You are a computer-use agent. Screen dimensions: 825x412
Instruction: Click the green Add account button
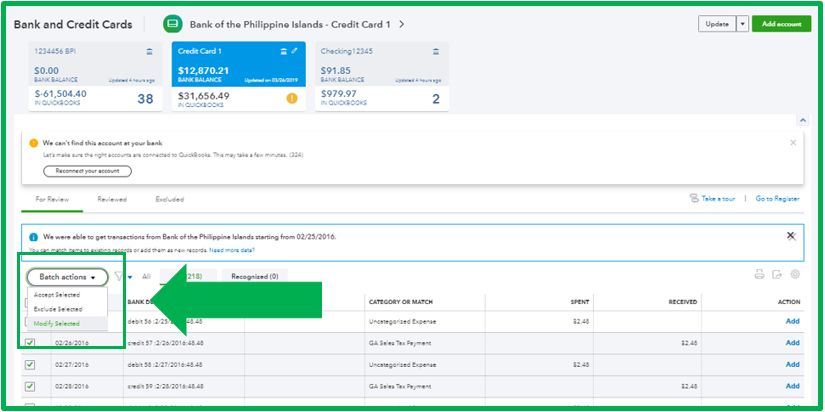point(781,24)
